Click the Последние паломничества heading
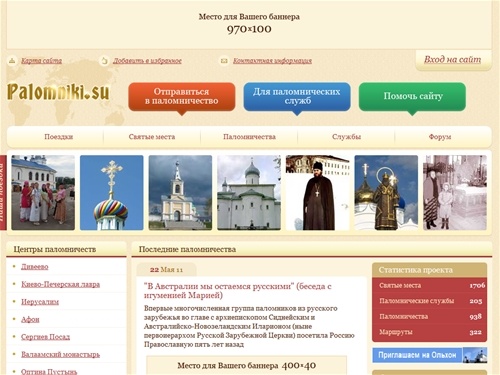This screenshot has height=375, width=500. pos(187,249)
